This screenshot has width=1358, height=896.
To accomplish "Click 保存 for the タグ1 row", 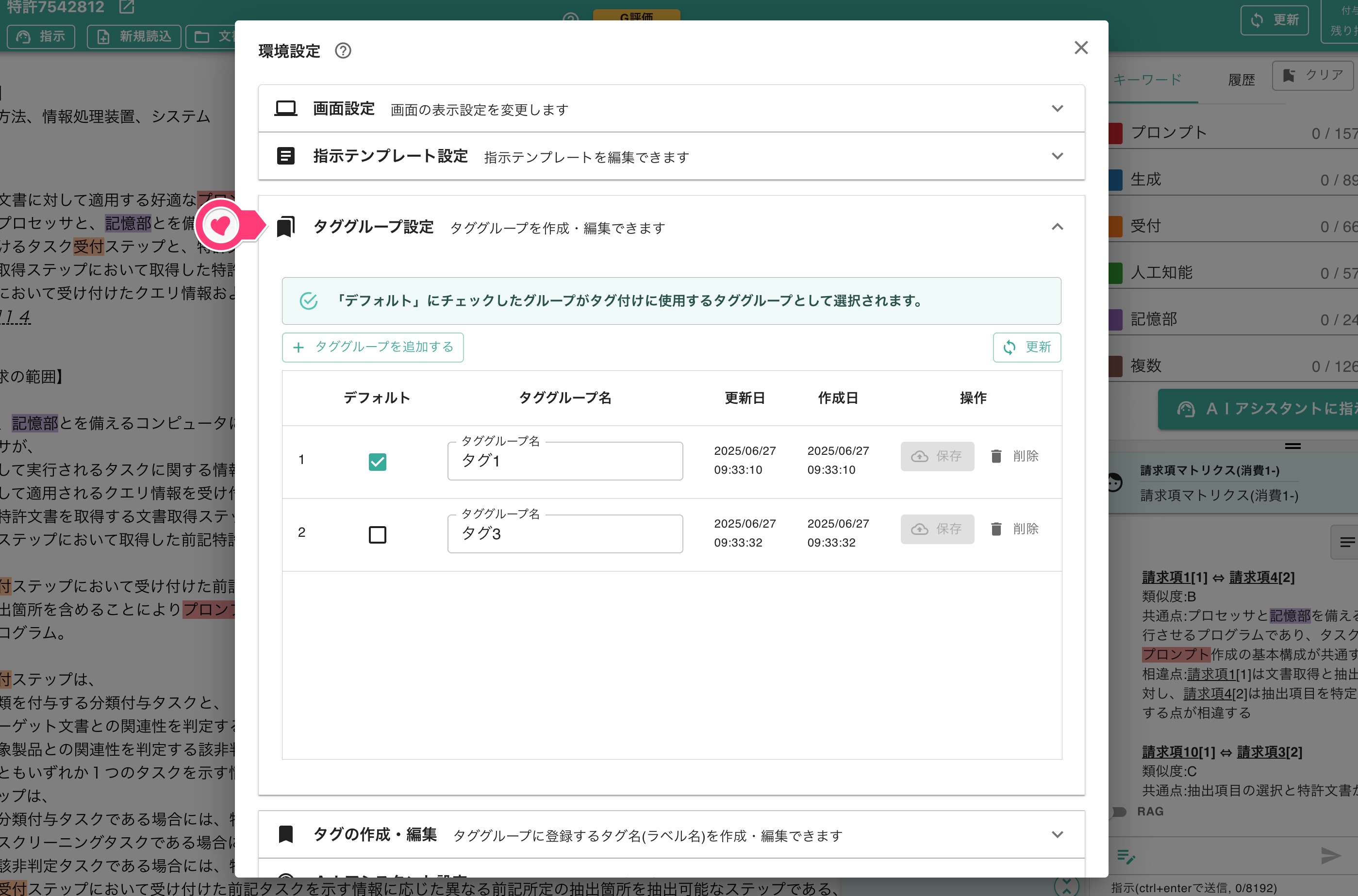I will point(937,456).
